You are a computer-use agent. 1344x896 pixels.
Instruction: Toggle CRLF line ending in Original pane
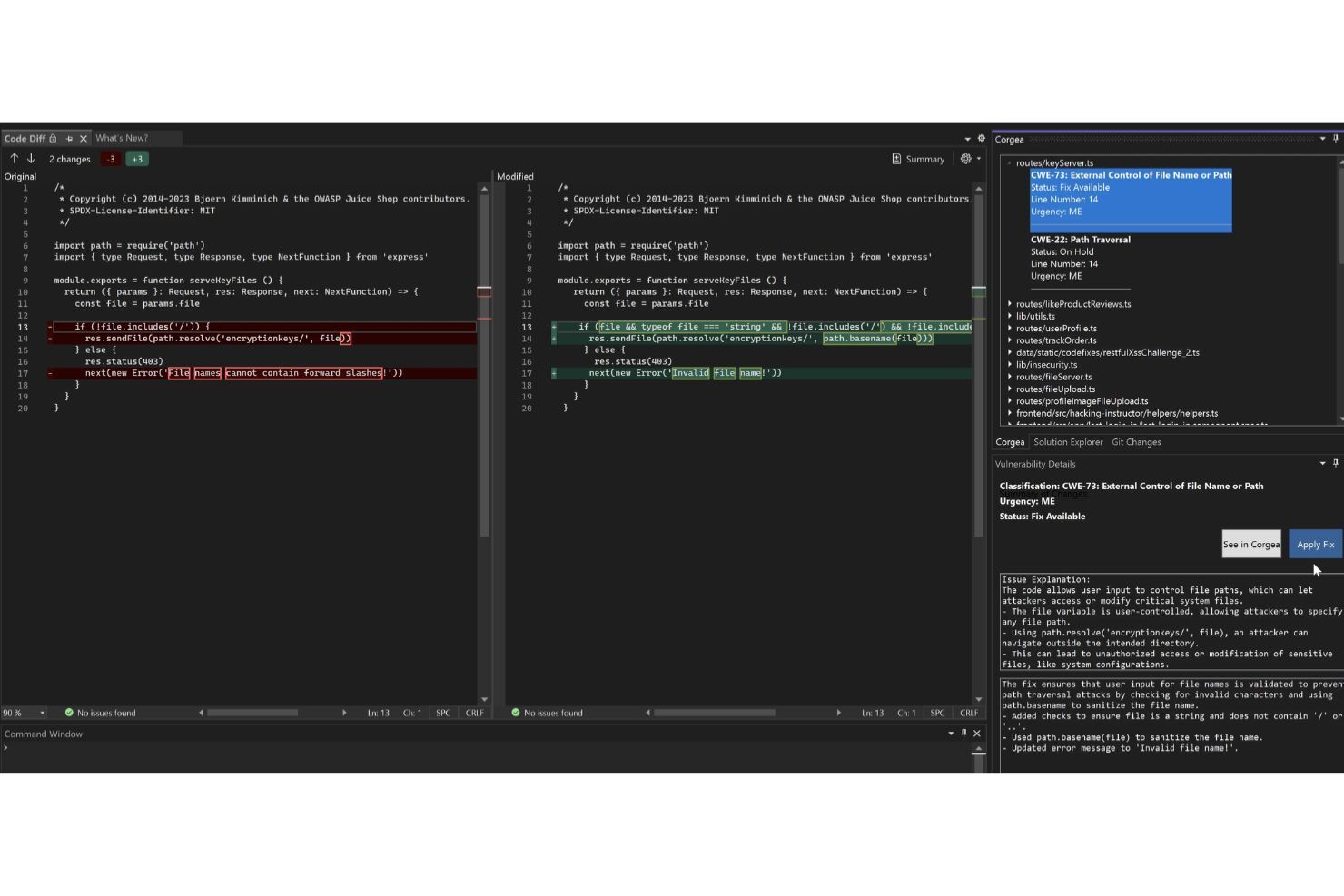tap(474, 713)
